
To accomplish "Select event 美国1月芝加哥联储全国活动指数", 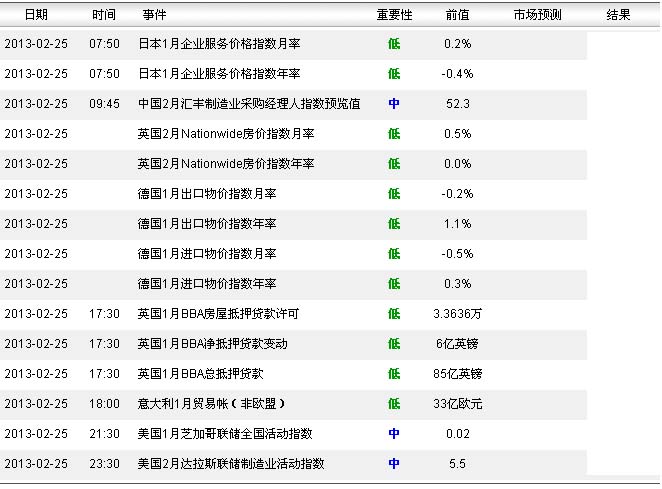I will pos(225,434).
